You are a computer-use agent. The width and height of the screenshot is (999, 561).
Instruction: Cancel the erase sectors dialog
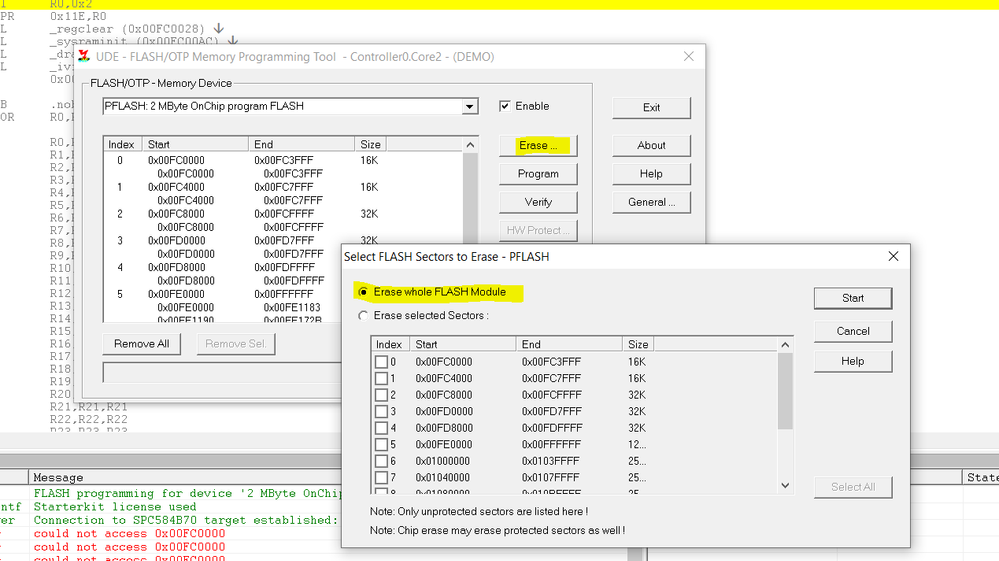[852, 331]
